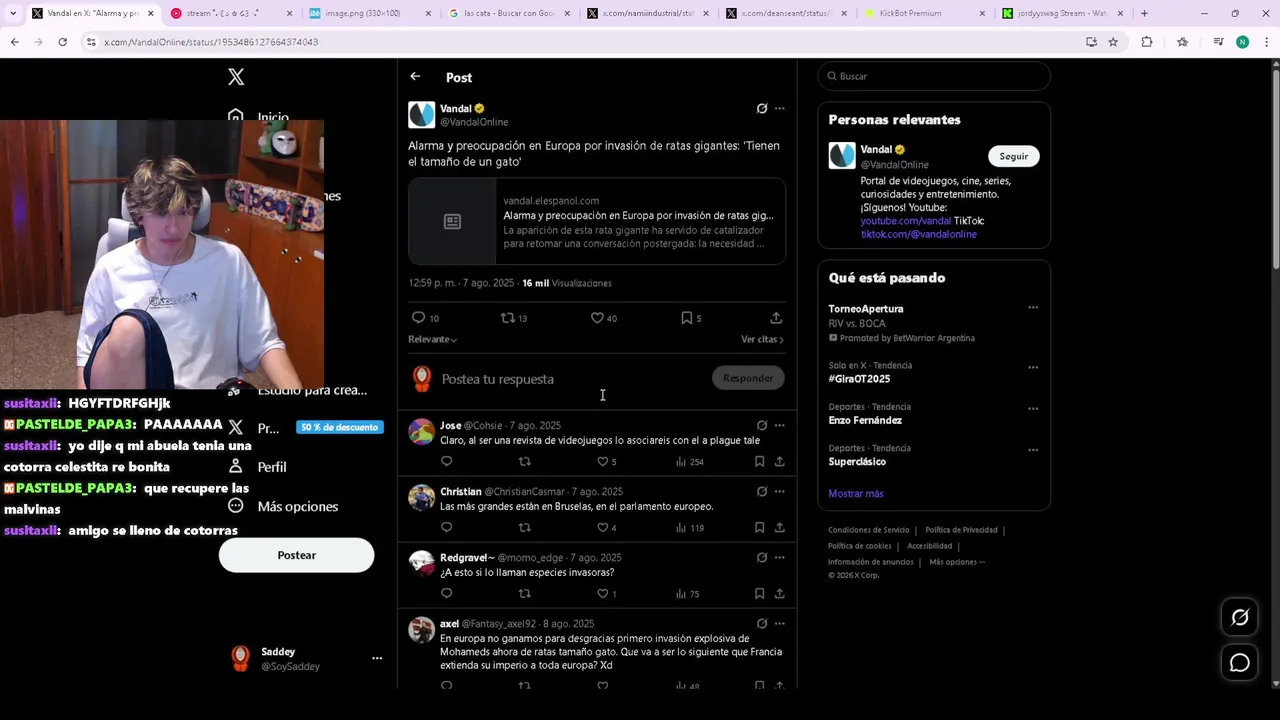Viewport: 1280px width, 720px height.
Task: Open Grok on axel's reply
Action: click(762, 623)
